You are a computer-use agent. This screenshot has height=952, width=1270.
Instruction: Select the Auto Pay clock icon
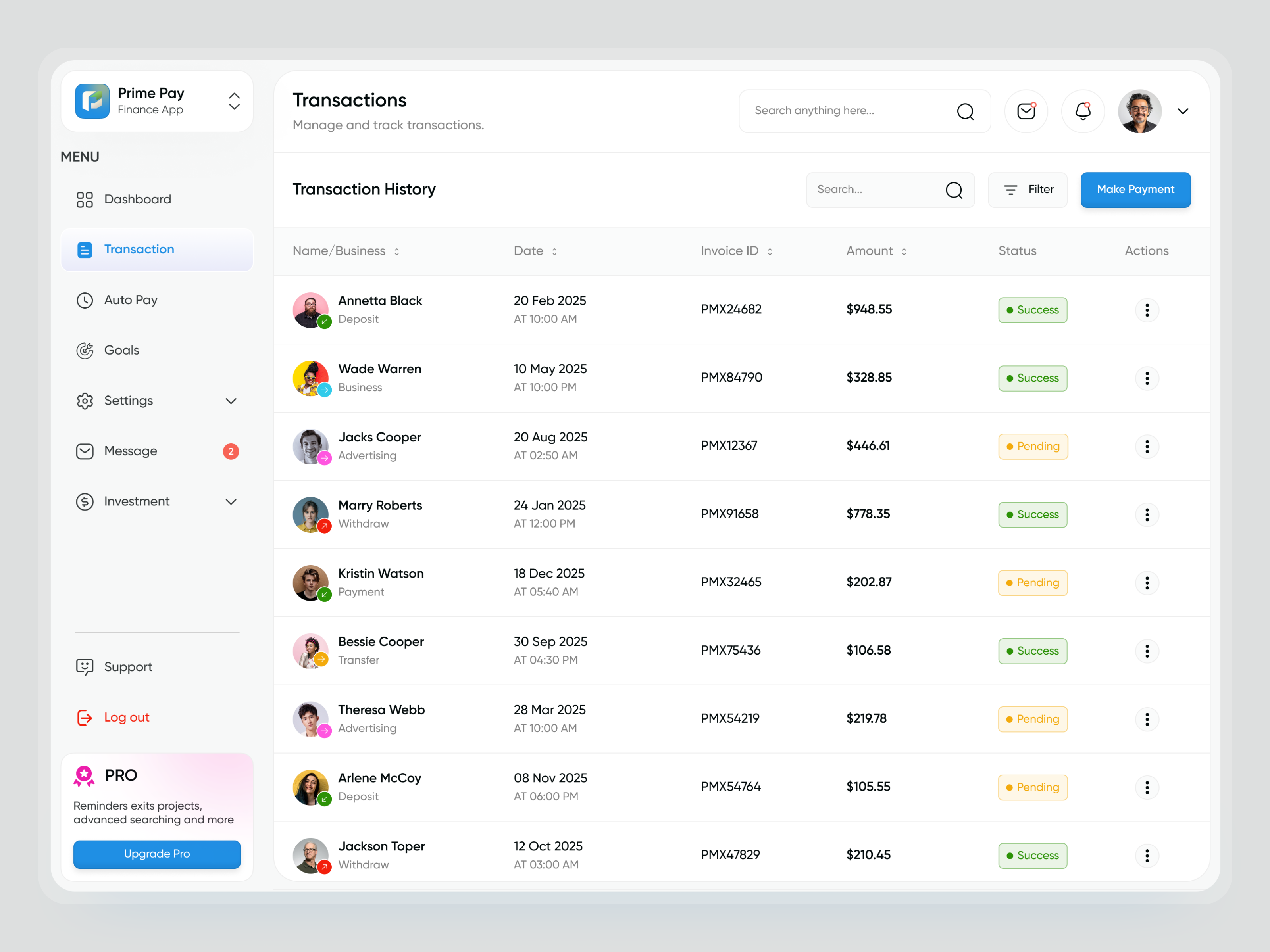[85, 299]
